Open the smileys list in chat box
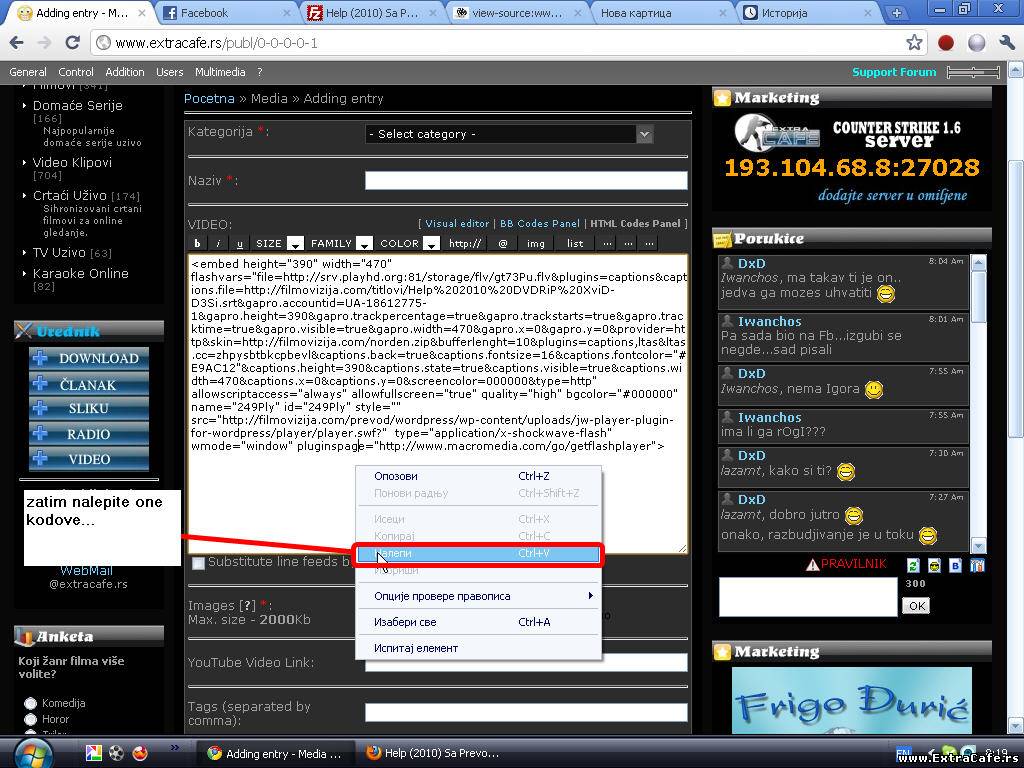This screenshot has height=768, width=1024. tap(933, 566)
